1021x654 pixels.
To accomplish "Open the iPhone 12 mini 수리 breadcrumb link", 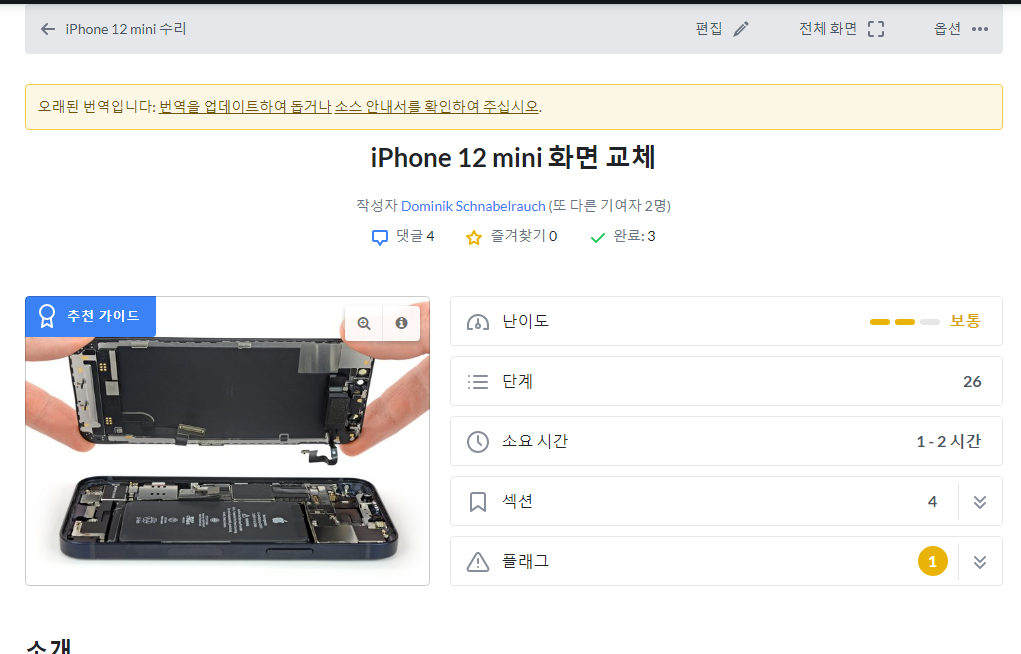I will point(126,29).
